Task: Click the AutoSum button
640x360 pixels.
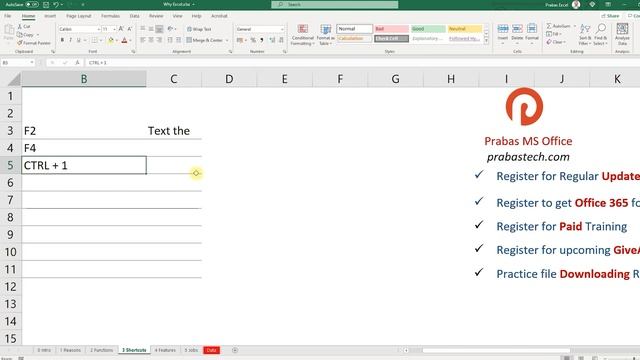Action: 558,26
